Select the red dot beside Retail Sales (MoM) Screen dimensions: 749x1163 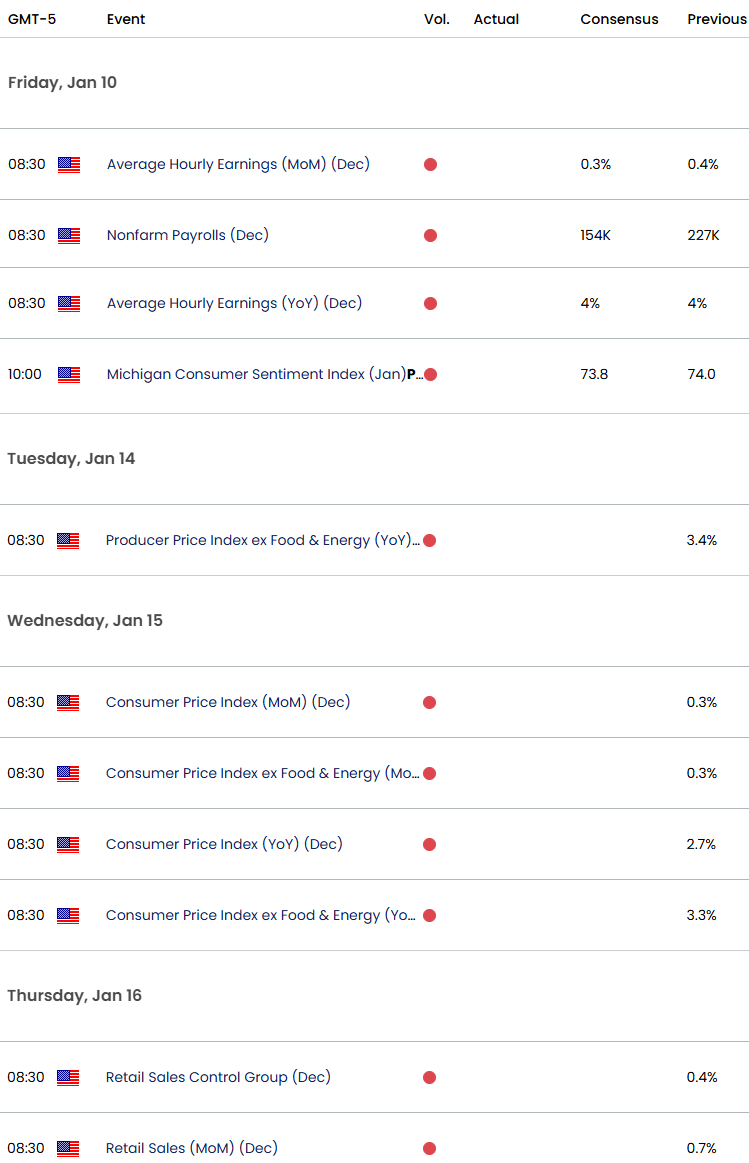[x=429, y=1148]
